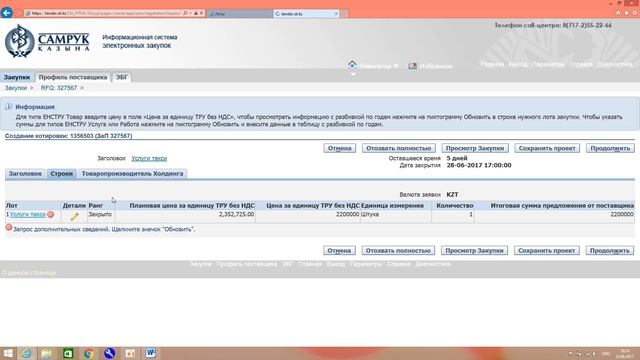Viewport: 640px width, 360px height.
Task: Open the blue wrench tool on the taskbar
Action: pyautogui.click(x=109, y=353)
